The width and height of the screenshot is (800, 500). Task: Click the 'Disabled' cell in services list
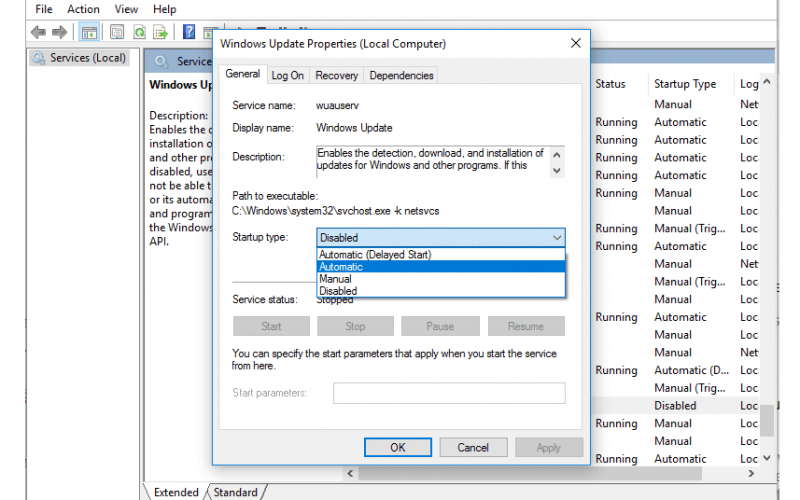point(675,406)
